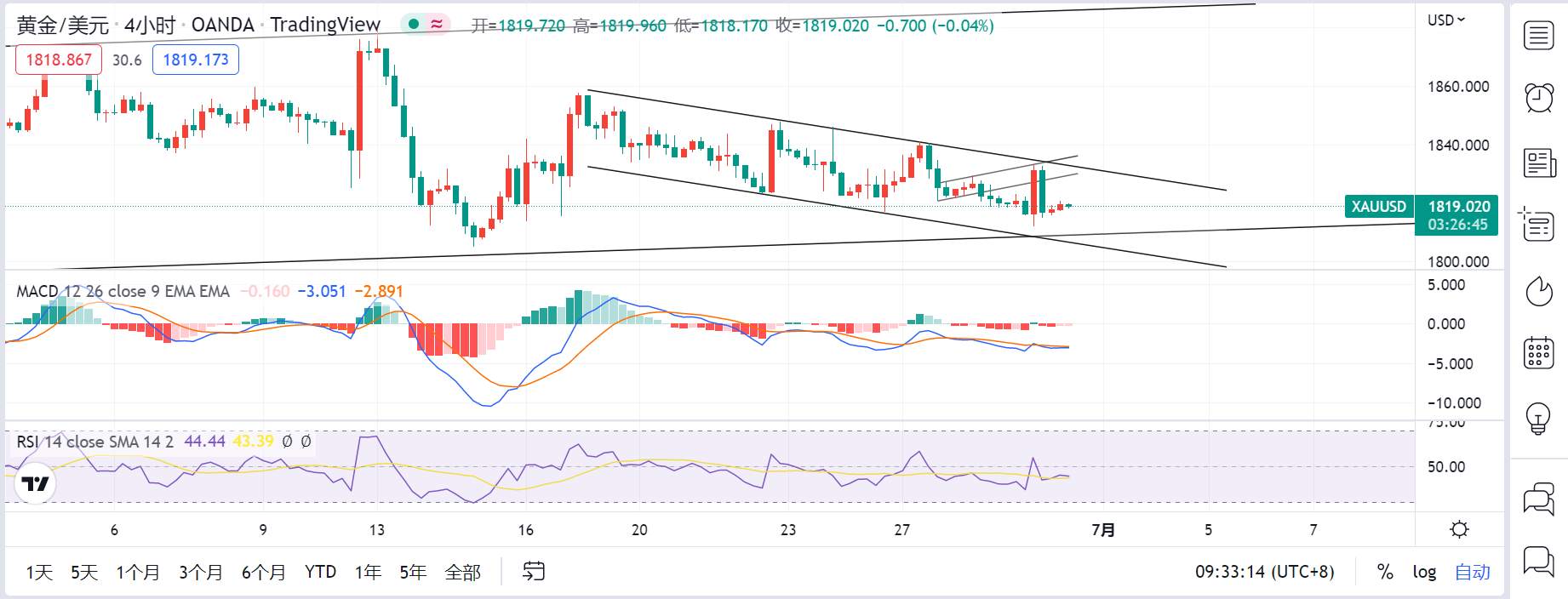The width and height of the screenshot is (1568, 599).
Task: Open the USD currency dropdown
Action: coord(1446,20)
